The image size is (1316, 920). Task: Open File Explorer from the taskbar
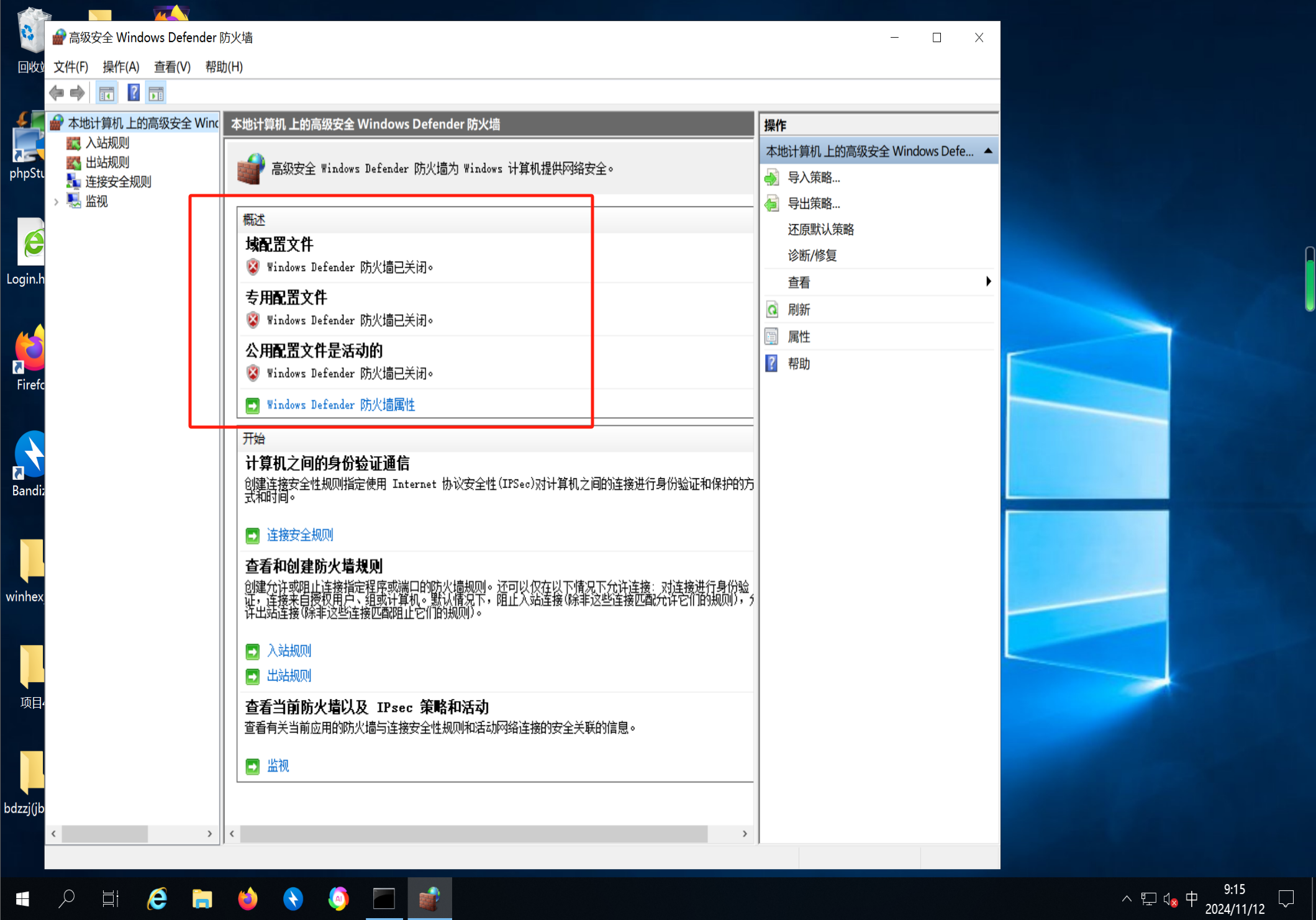click(x=202, y=898)
